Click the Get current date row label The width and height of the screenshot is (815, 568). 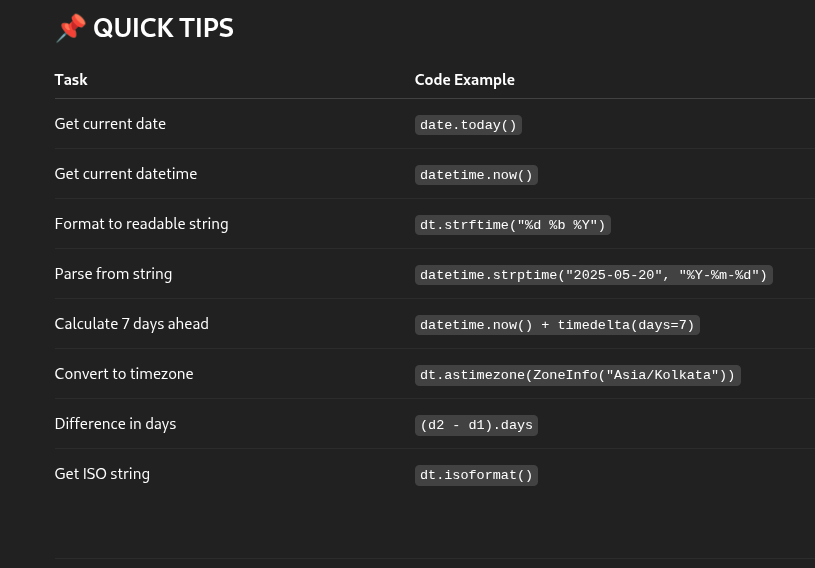coord(110,124)
